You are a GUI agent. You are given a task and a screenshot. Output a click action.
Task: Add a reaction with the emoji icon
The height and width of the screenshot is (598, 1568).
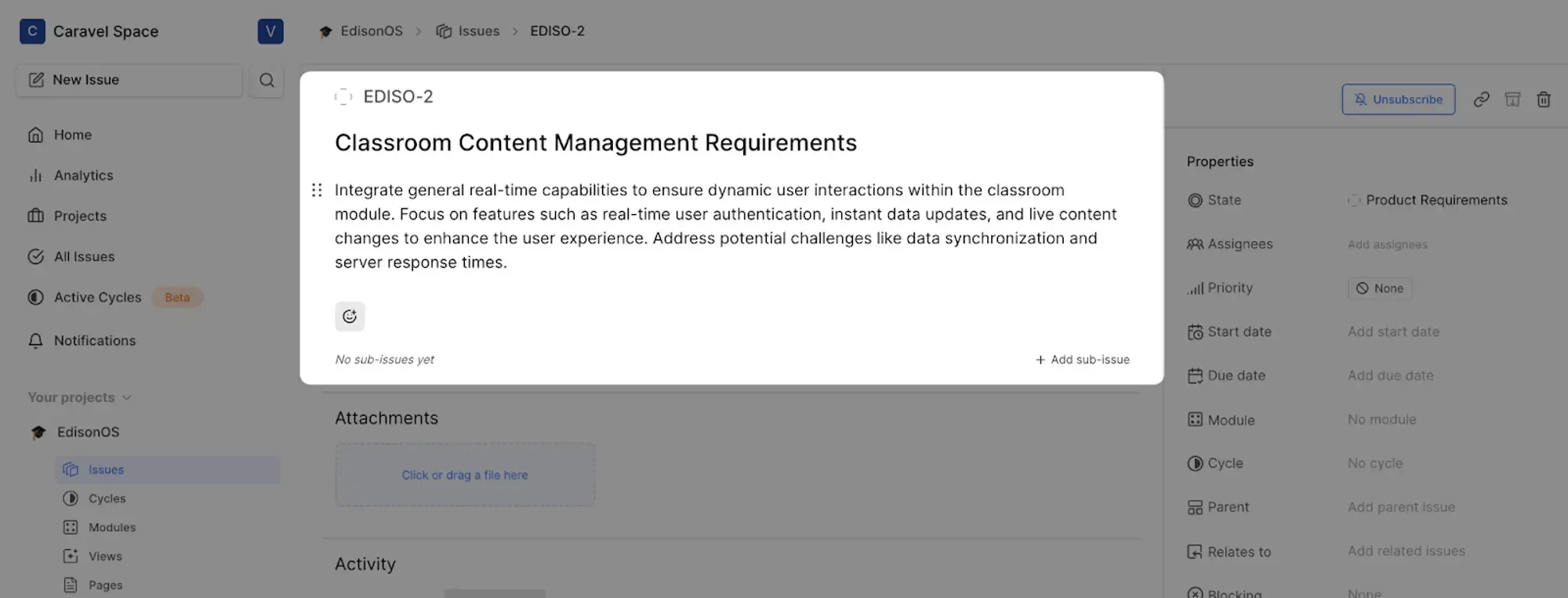coord(350,317)
